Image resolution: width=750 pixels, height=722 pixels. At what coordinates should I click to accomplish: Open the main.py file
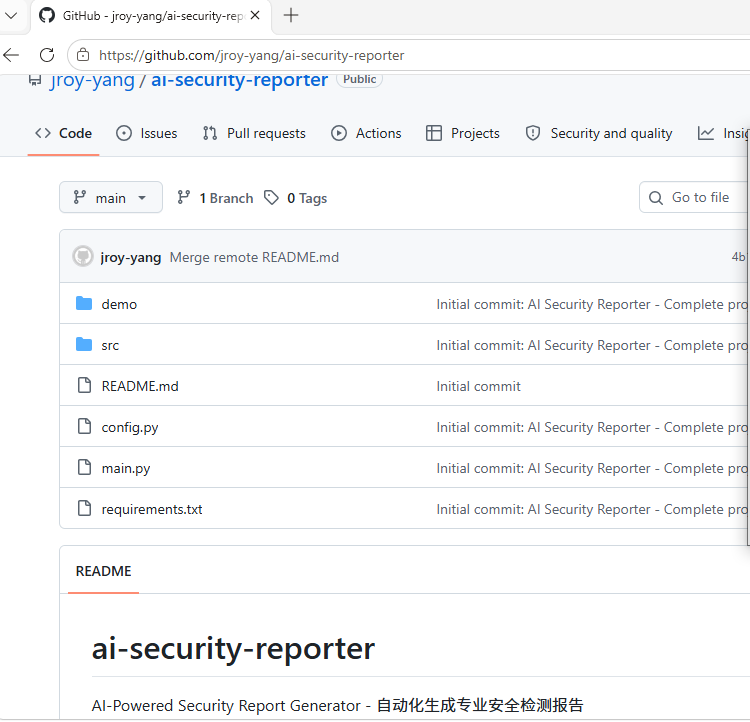(126, 468)
